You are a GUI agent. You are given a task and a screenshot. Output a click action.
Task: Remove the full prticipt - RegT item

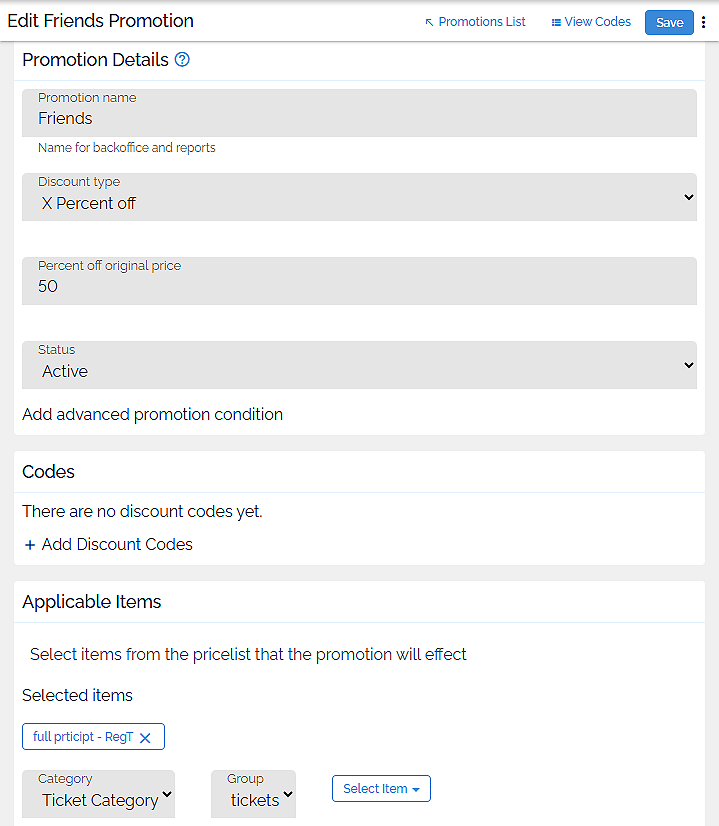[x=145, y=738]
